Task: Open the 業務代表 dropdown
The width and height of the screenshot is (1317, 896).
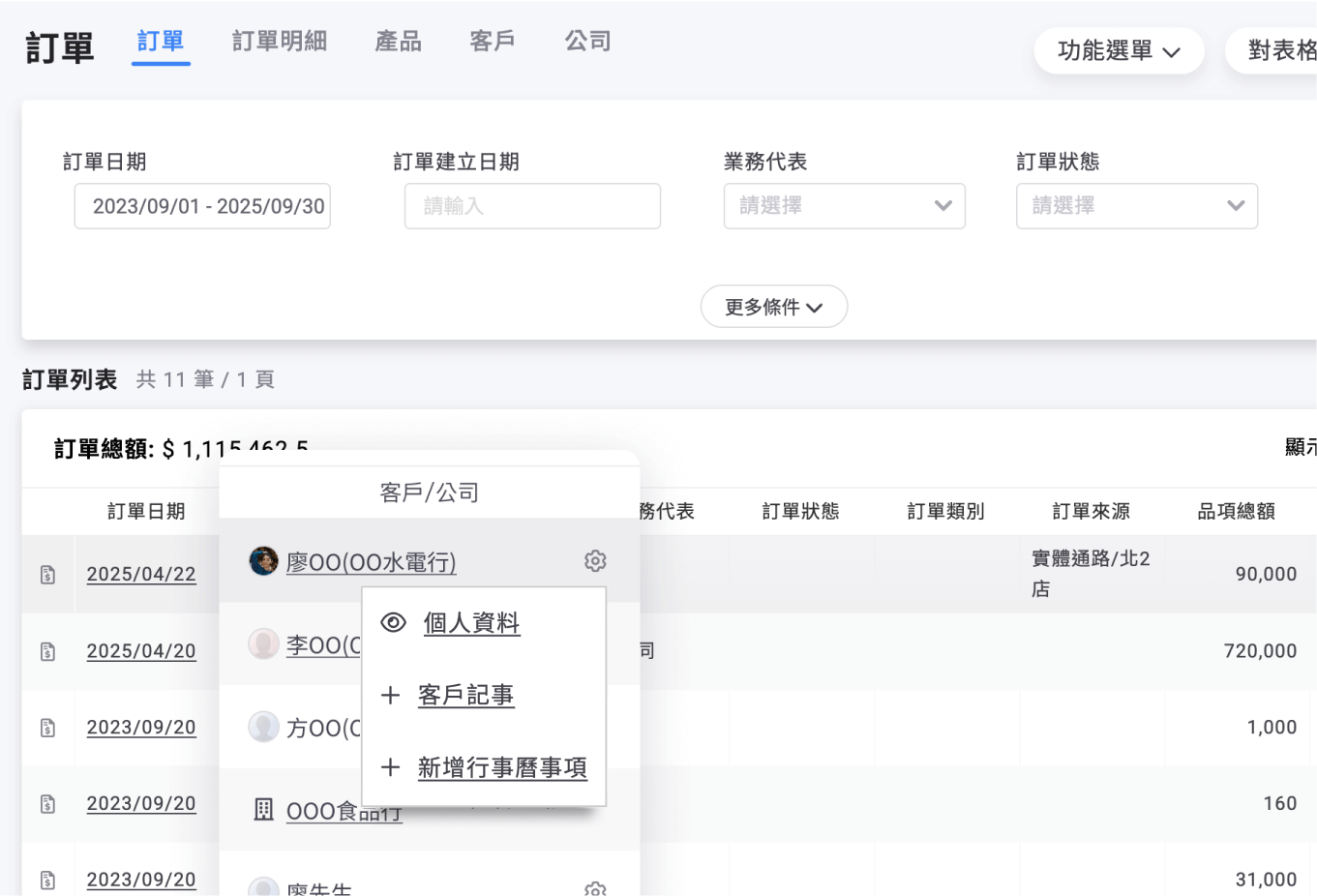Action: tap(844, 206)
